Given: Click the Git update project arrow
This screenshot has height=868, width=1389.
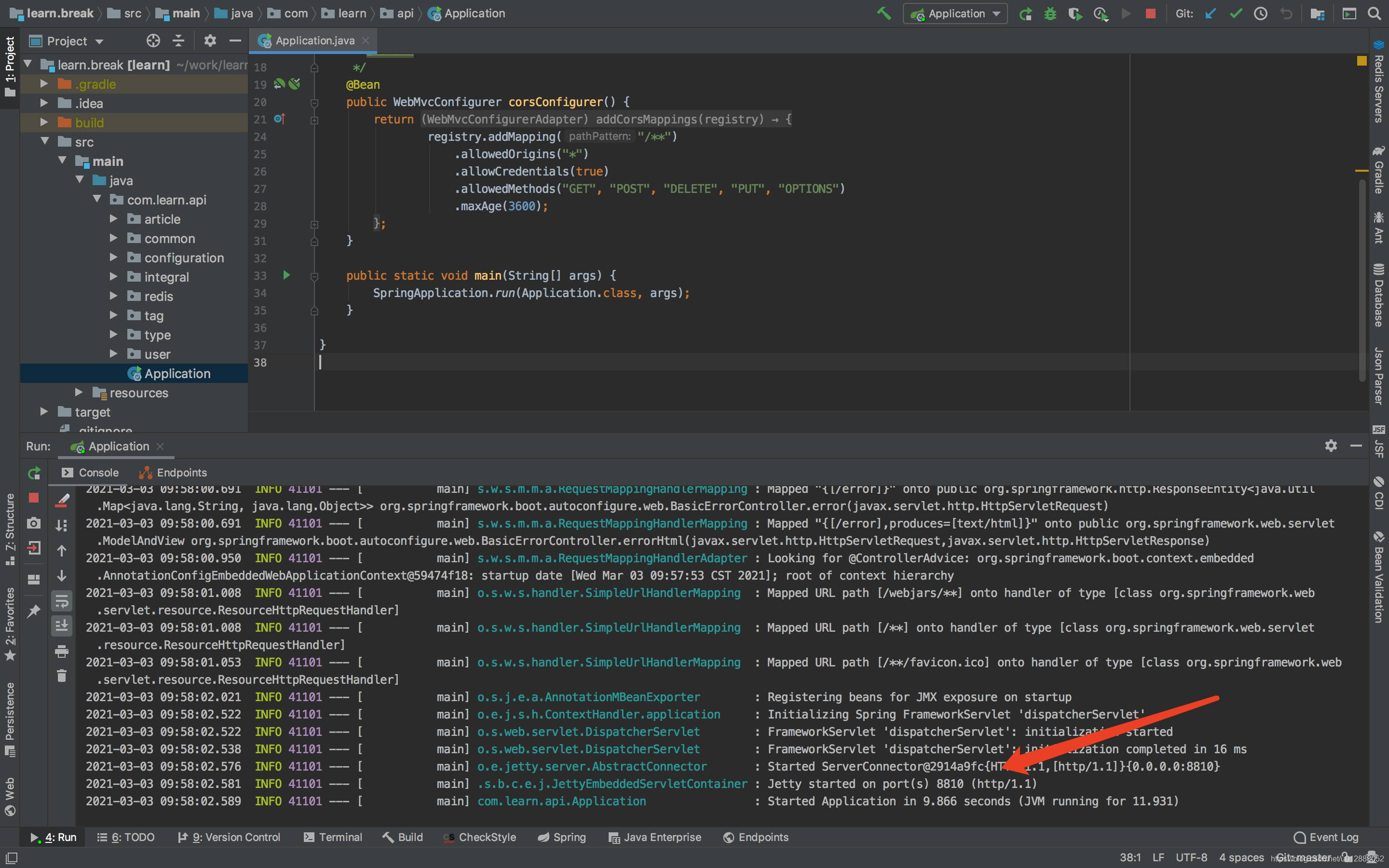Looking at the screenshot, I should click(1211, 13).
